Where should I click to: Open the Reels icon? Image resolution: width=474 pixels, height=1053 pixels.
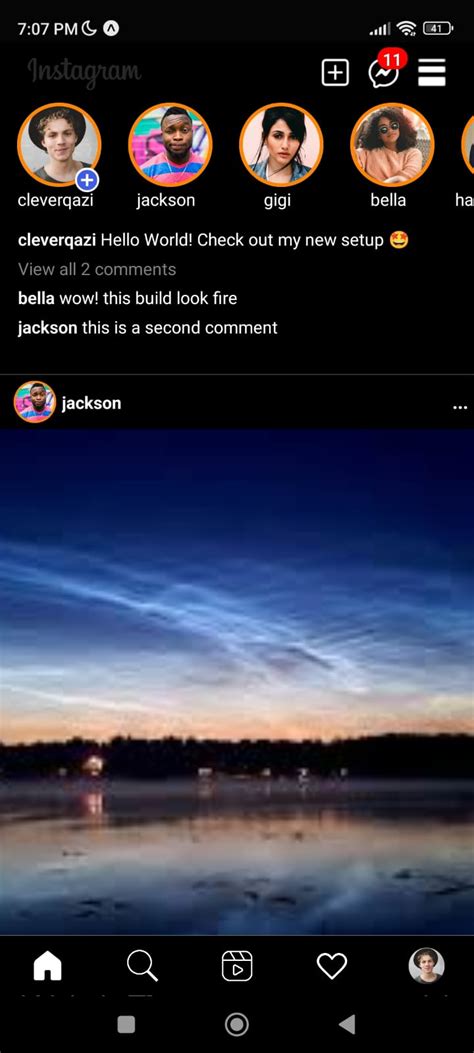(x=237, y=966)
